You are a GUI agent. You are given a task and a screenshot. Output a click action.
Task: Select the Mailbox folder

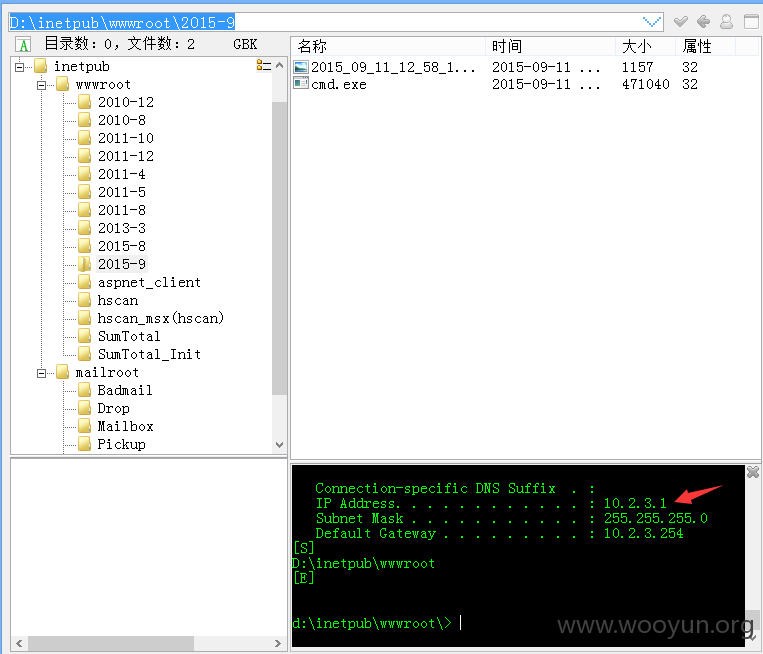pyautogui.click(x=126, y=426)
